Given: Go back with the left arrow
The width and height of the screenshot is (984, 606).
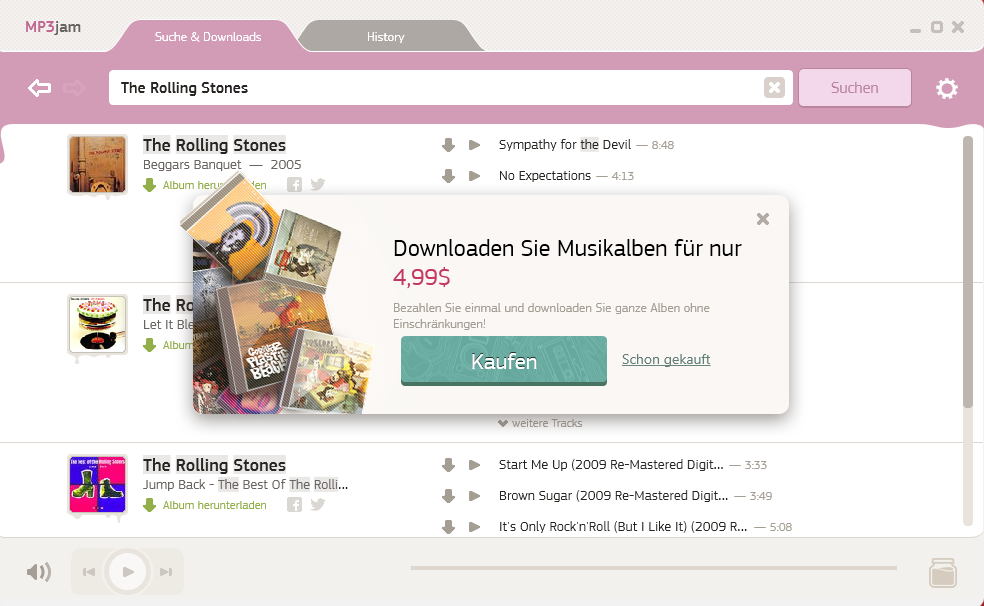Looking at the screenshot, I should [40, 88].
